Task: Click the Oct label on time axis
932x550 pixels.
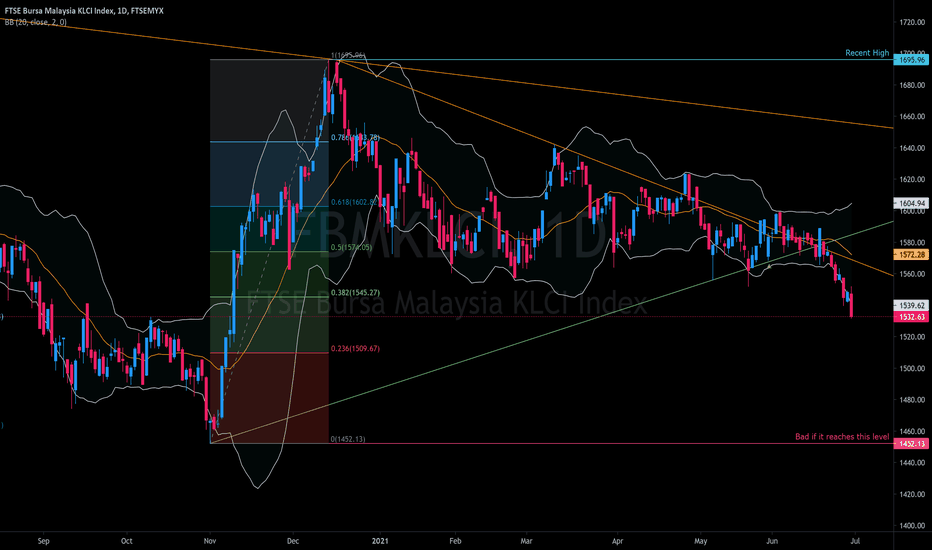Action: tap(127, 541)
